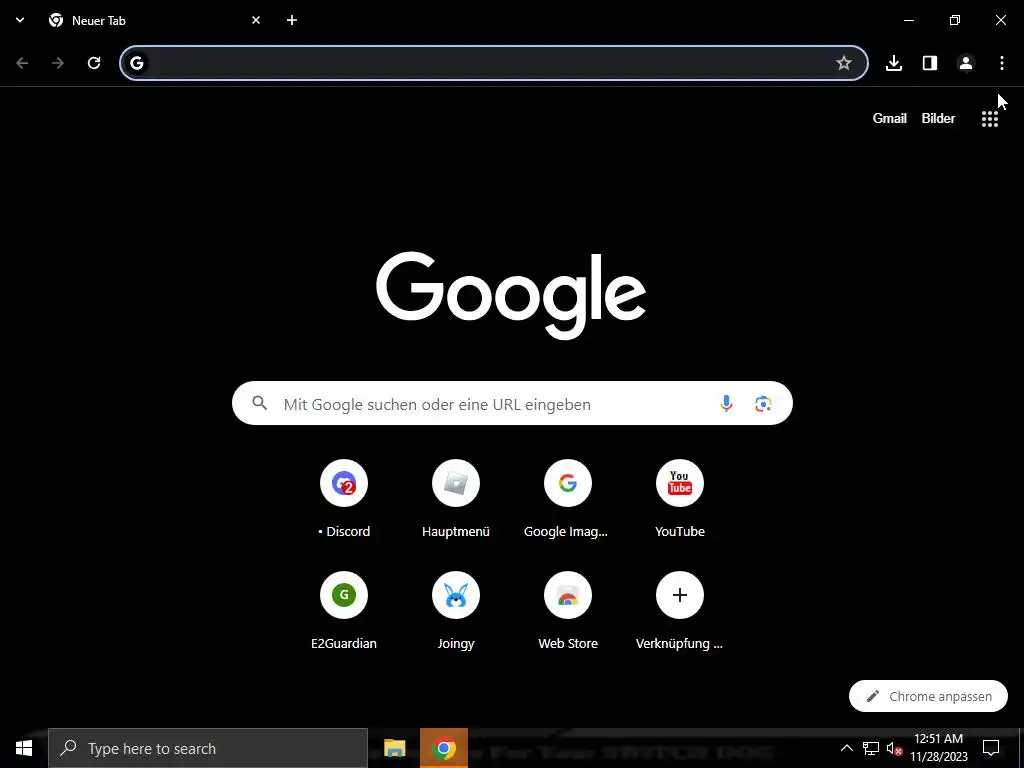Click the Chrome anpassen button
1024x768 pixels.
pyautogui.click(x=928, y=696)
